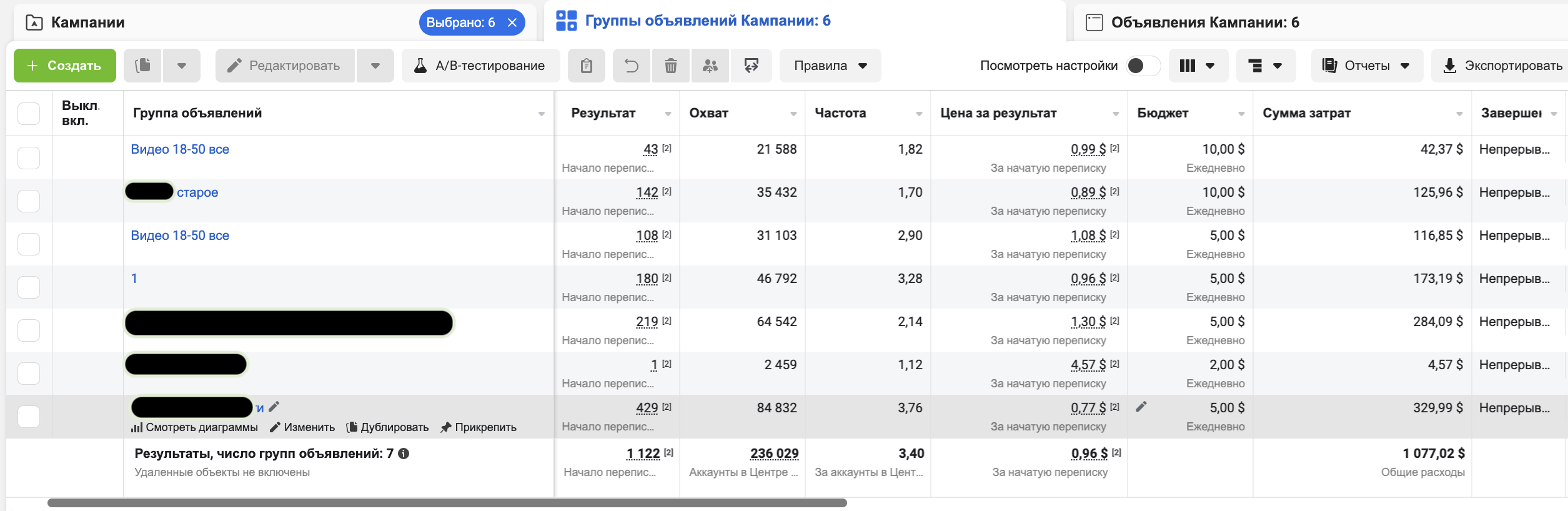The image size is (1568, 511).
Task: Click Смотреть диаграммы under hovered row
Action: point(194,427)
